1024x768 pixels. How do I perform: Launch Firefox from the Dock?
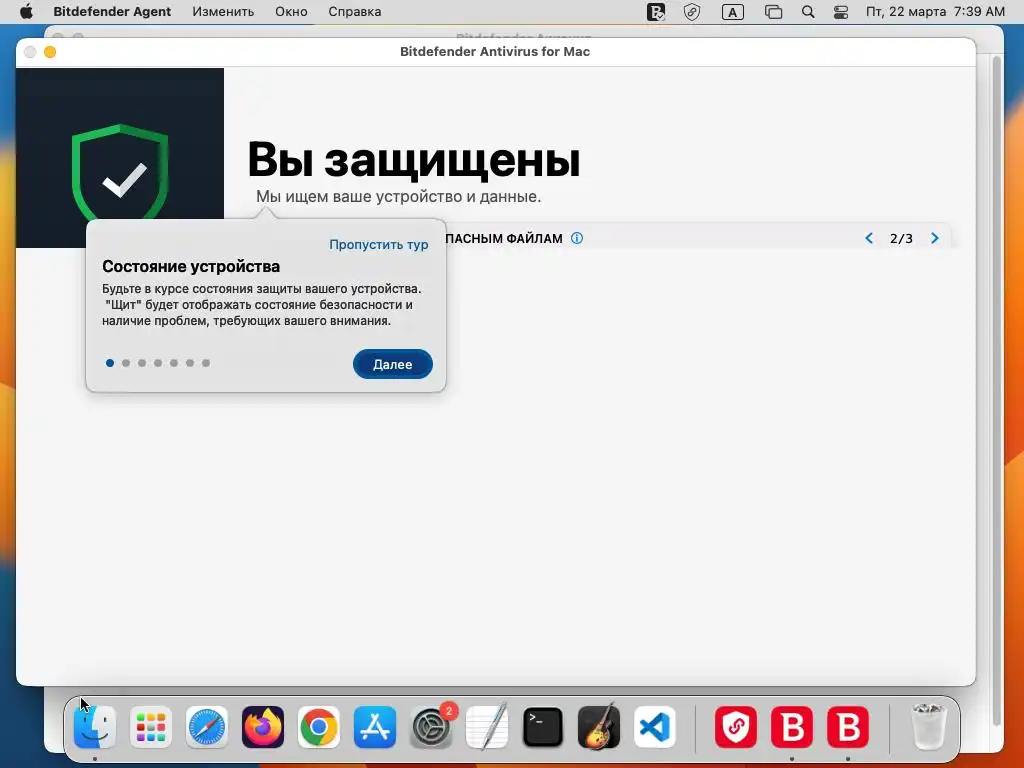pos(263,727)
